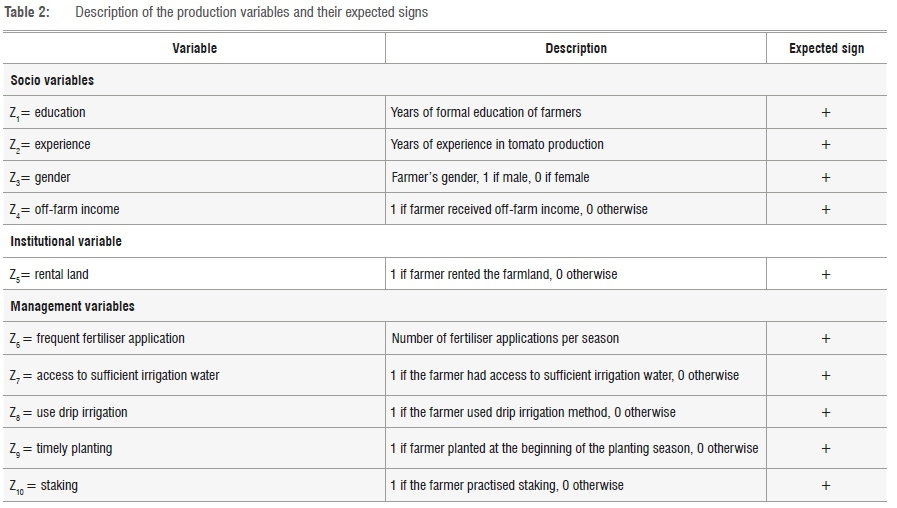Click the timely planting description text
The width and height of the screenshot is (897, 508).
(574, 448)
